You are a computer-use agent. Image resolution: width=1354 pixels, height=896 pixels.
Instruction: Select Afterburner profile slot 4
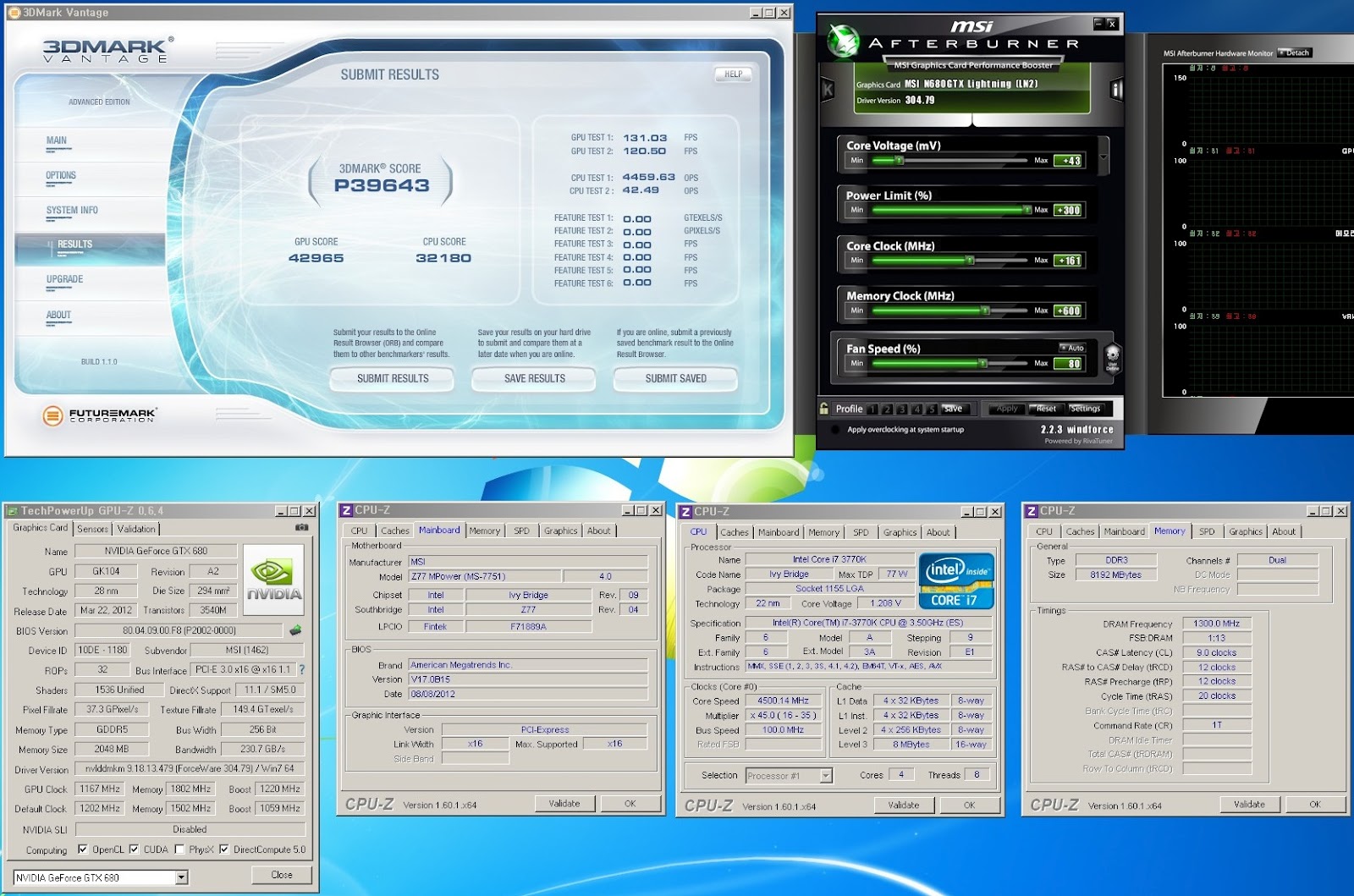916,409
